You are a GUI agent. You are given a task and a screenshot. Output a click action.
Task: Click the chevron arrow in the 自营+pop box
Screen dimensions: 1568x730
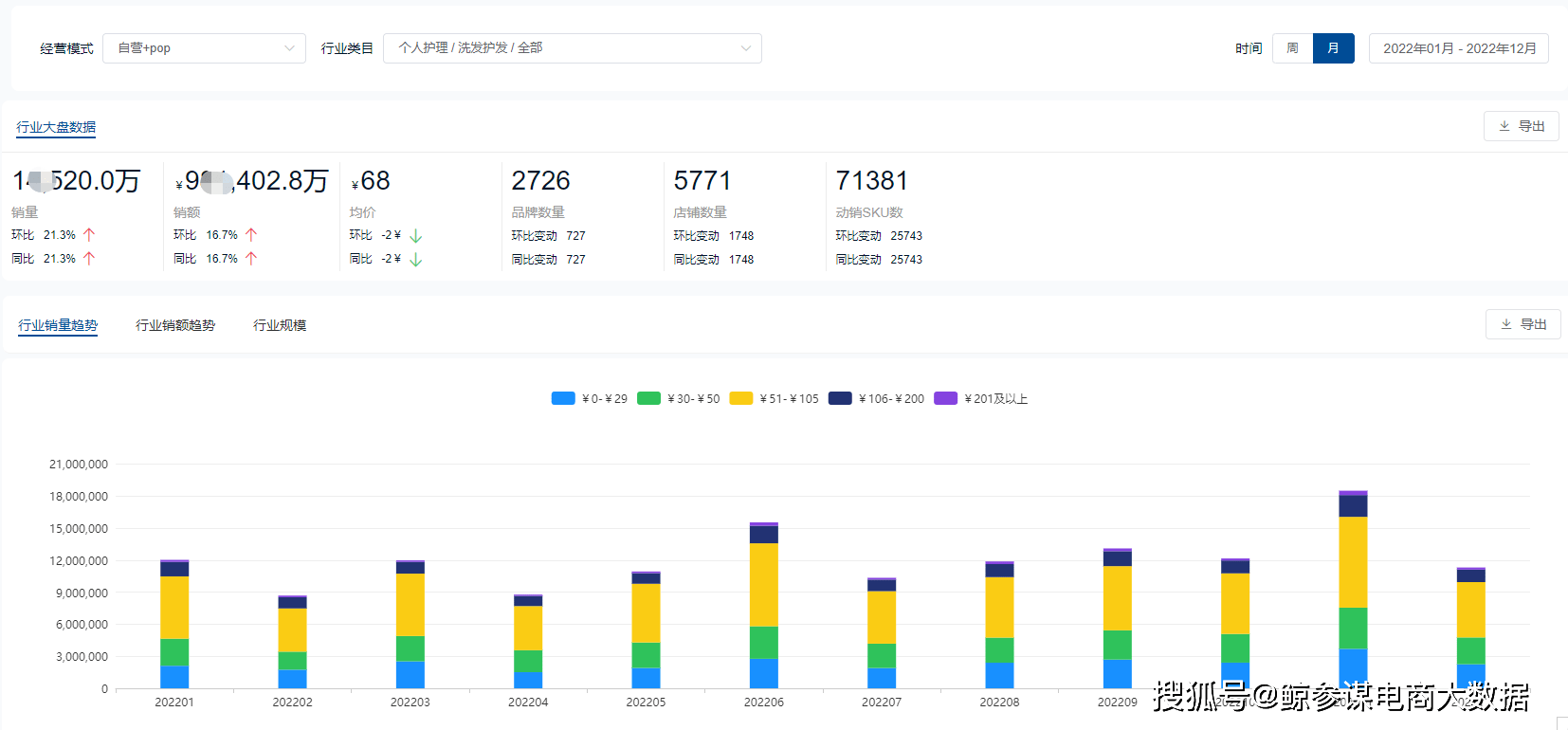click(x=289, y=48)
